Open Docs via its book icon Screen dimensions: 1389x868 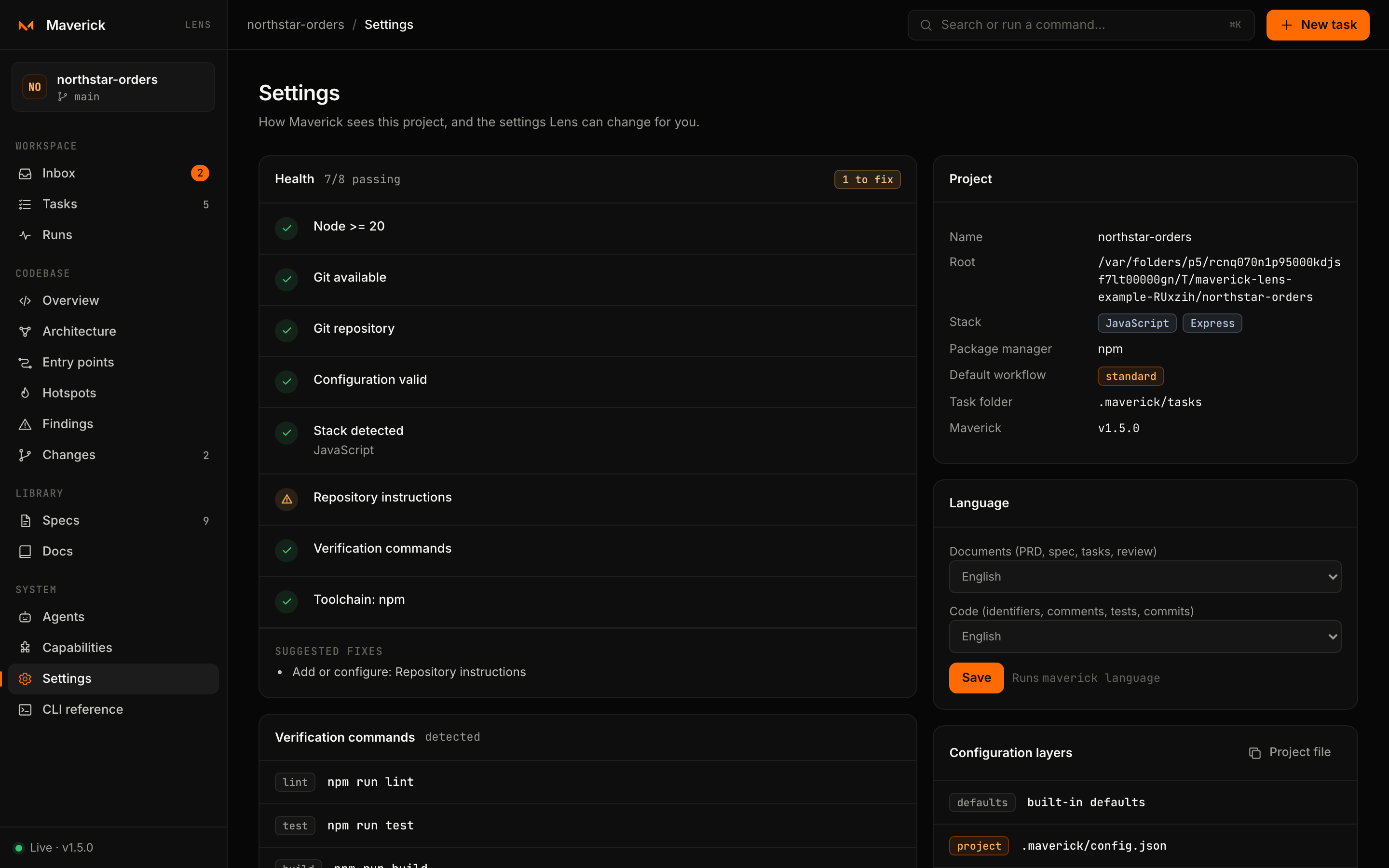[x=25, y=552]
